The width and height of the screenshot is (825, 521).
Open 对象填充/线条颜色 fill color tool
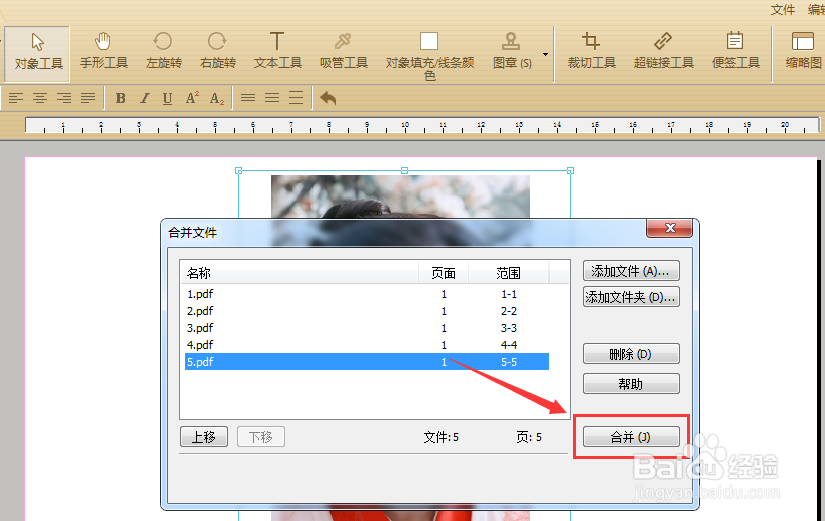[429, 56]
